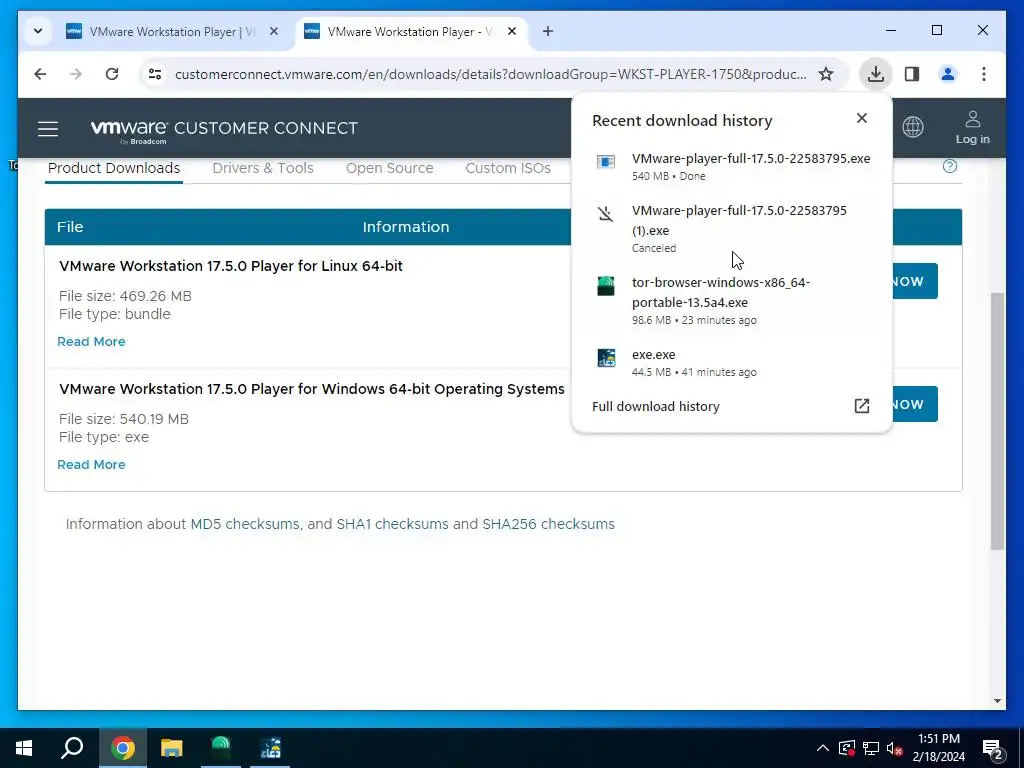
Task: Open exe.exe download entry
Action: (731, 362)
